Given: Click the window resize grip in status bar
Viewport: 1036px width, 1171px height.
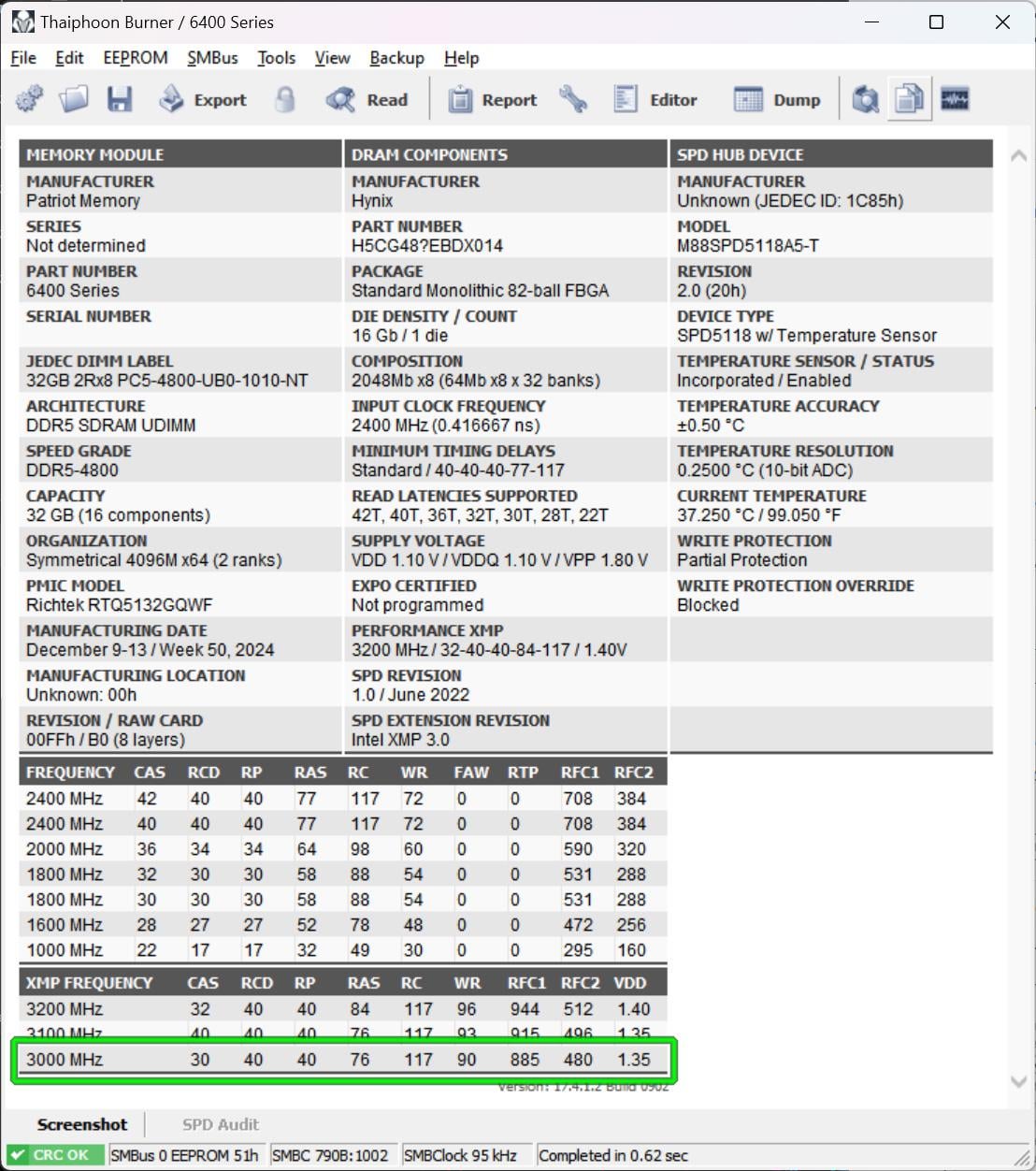Looking at the screenshot, I should tap(1022, 1157).
